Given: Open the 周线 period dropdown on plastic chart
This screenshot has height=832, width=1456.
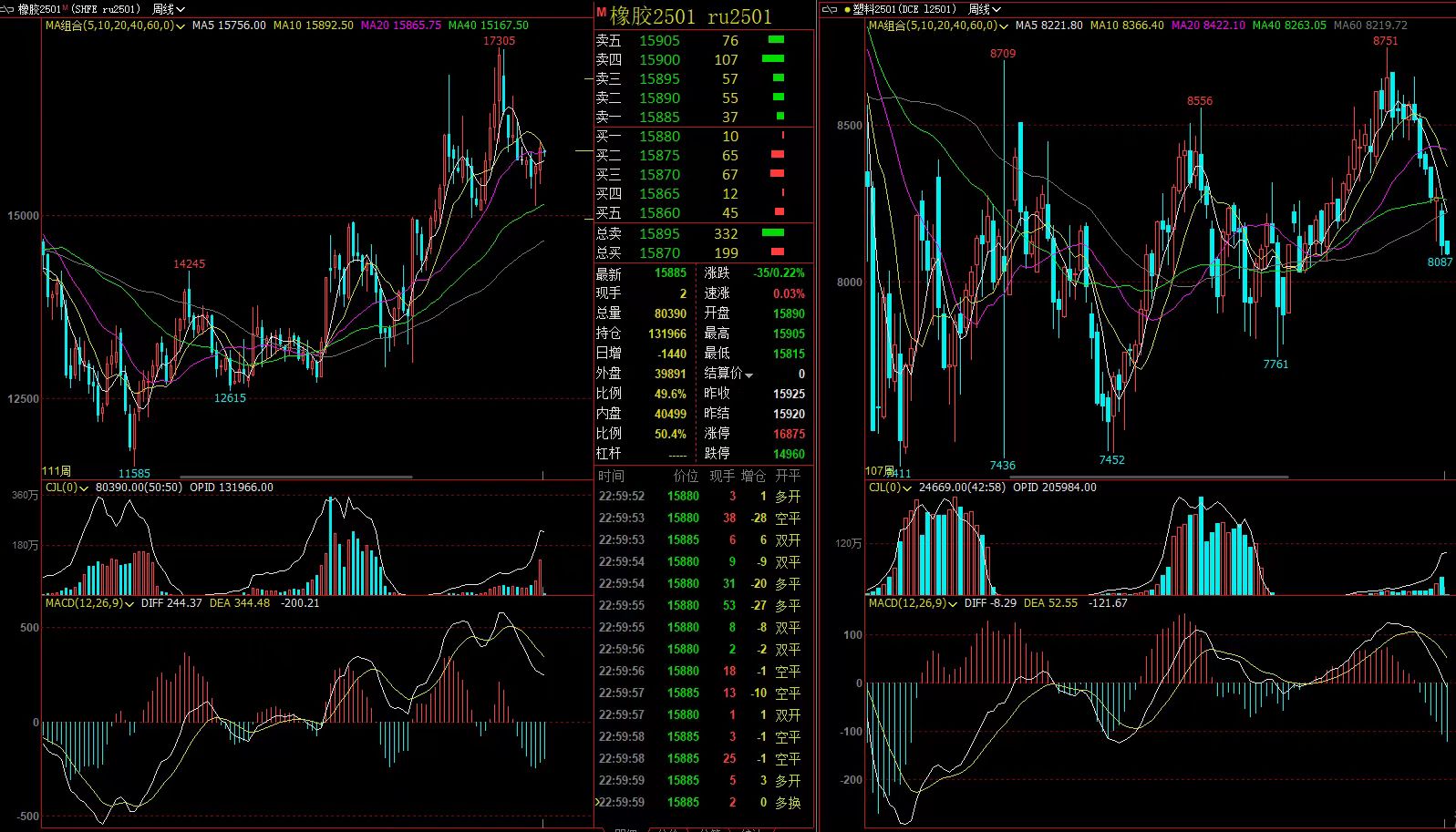Looking at the screenshot, I should [x=985, y=9].
